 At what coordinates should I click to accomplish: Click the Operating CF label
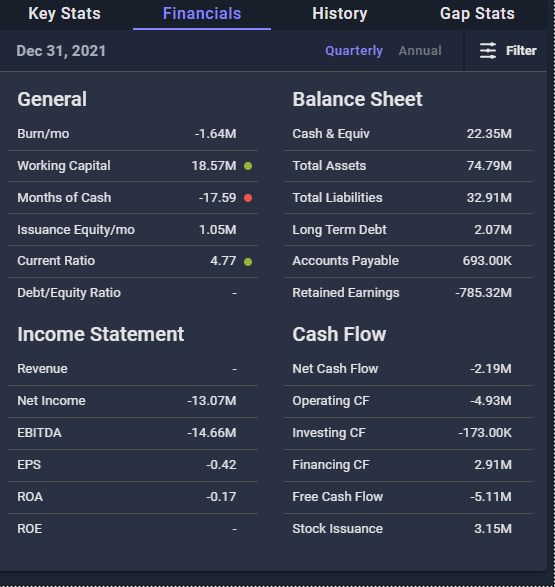(331, 401)
